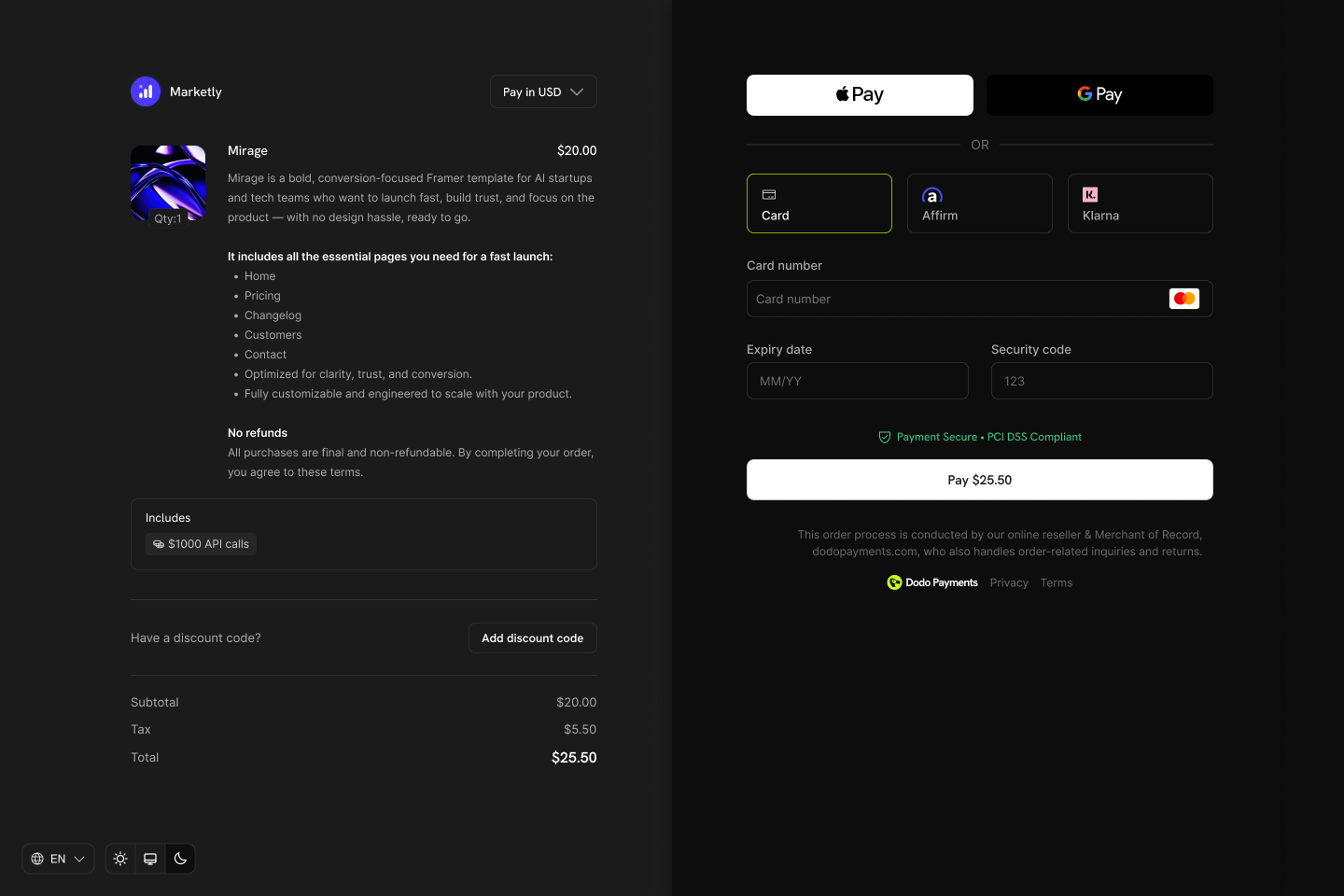Select the system theme monitor icon
This screenshot has height=896, width=1344.
[150, 858]
